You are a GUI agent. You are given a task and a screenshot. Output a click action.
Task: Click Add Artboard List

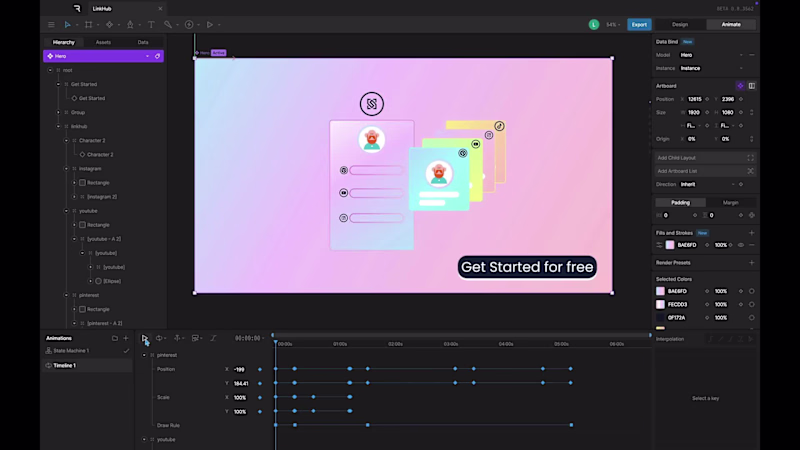click(x=705, y=171)
